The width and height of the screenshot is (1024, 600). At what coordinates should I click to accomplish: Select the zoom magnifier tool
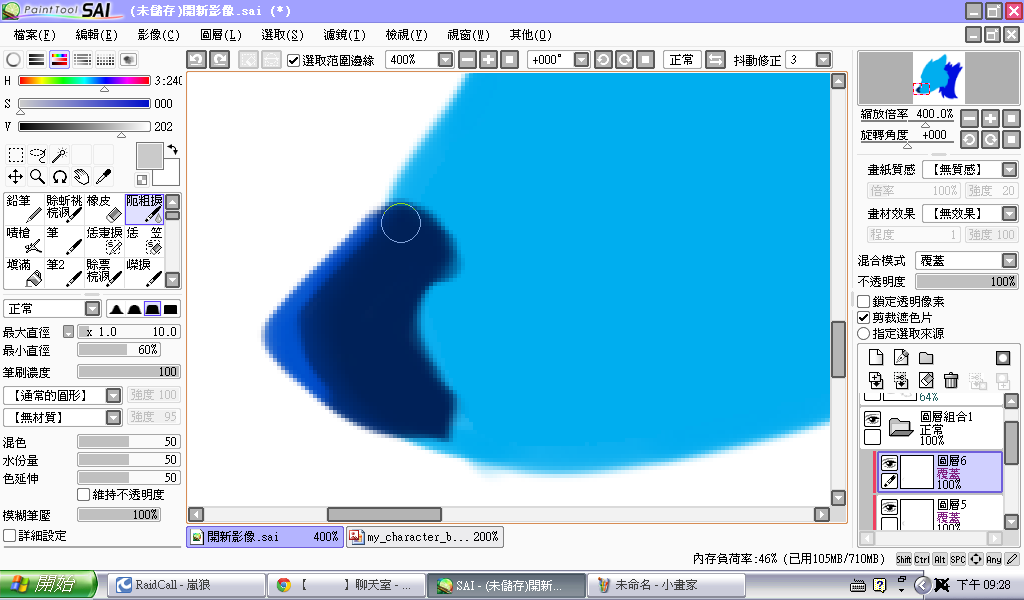pyautogui.click(x=38, y=176)
